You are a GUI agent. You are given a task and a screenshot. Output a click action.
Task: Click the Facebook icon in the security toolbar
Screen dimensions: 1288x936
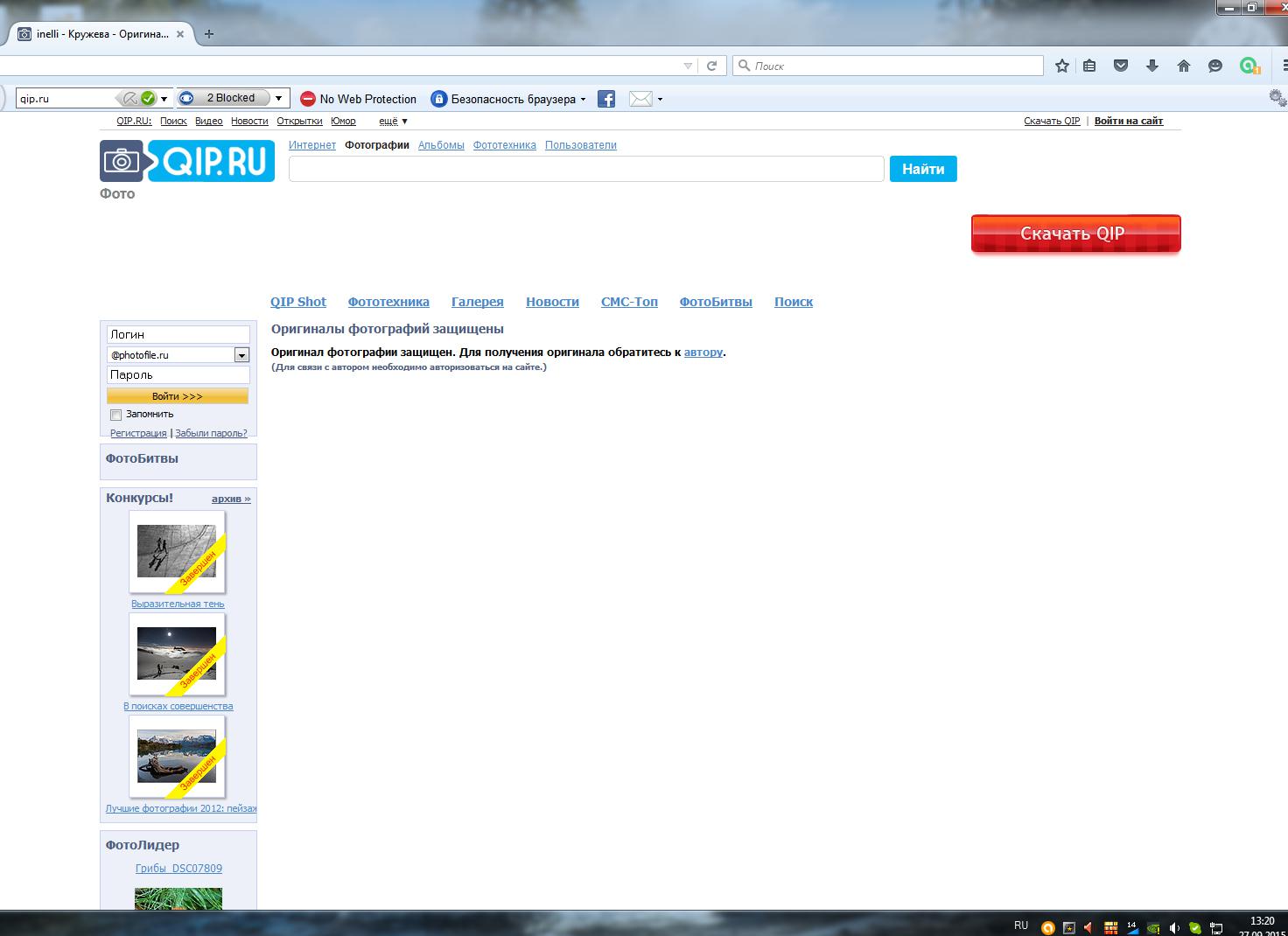[606, 99]
